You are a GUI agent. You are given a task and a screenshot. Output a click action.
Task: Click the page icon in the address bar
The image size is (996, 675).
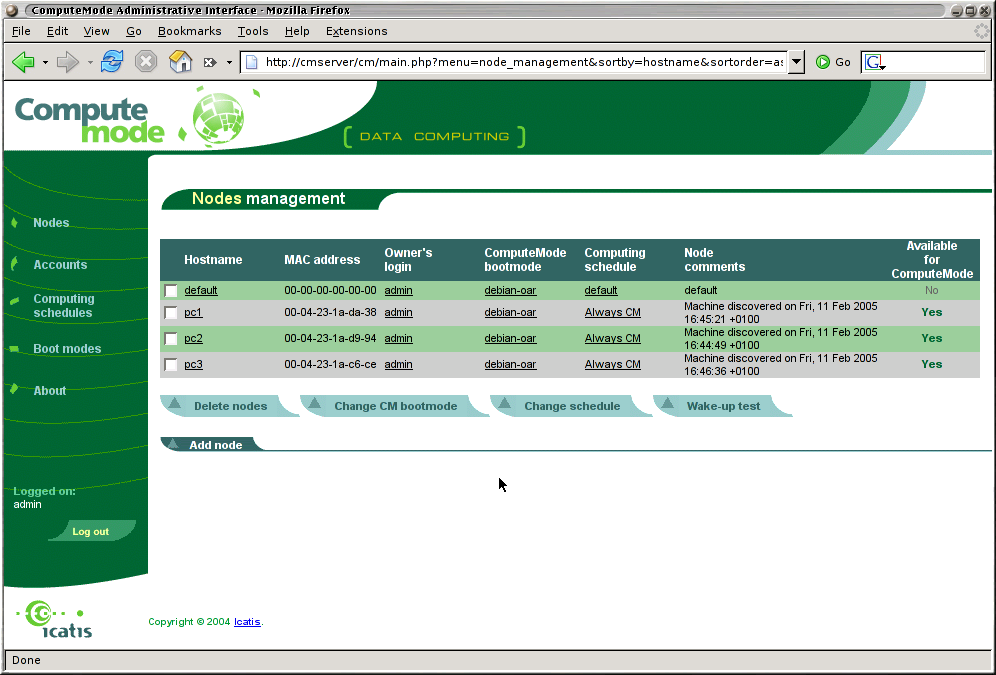pos(252,62)
